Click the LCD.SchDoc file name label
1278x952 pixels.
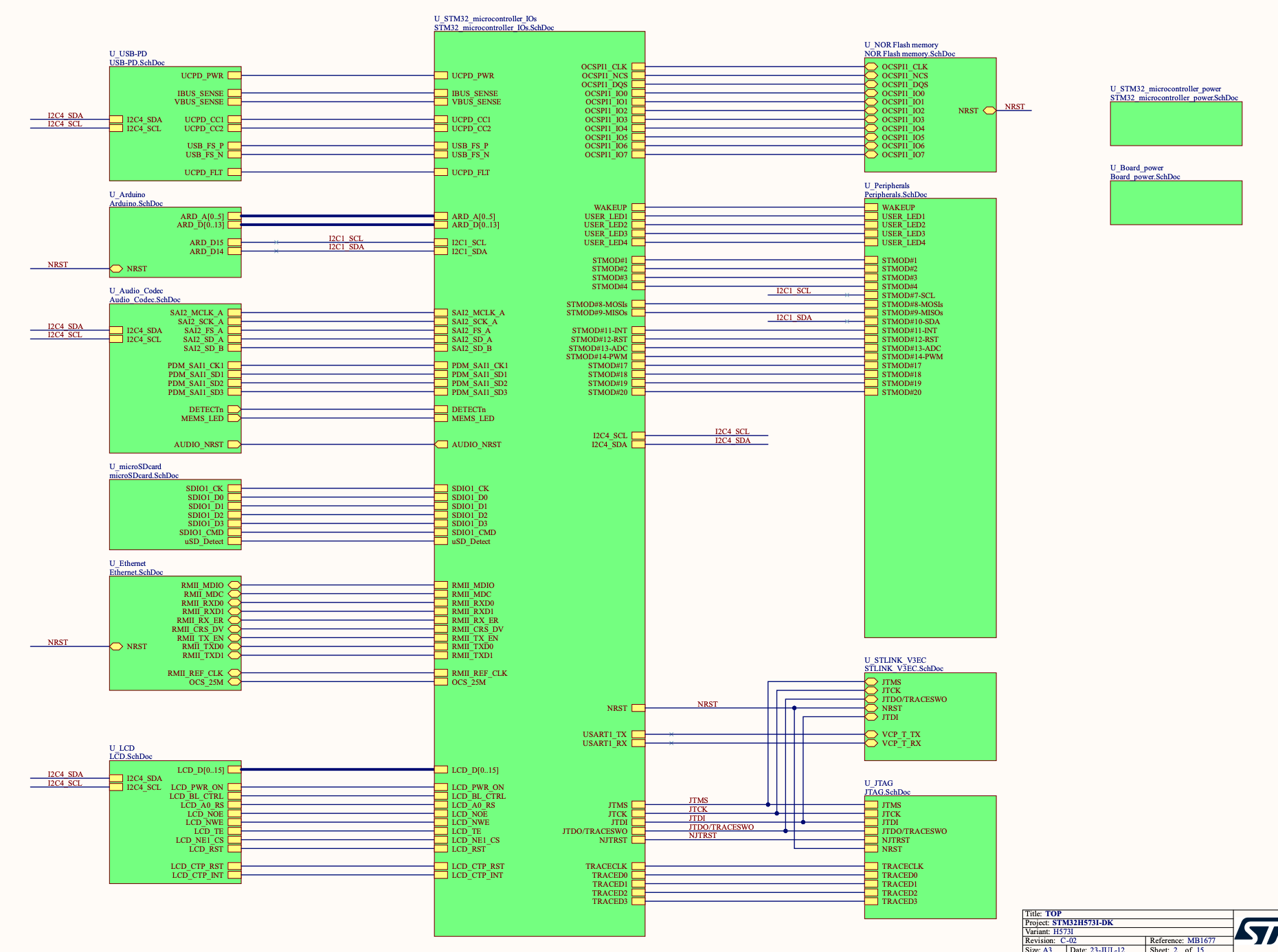click(131, 756)
